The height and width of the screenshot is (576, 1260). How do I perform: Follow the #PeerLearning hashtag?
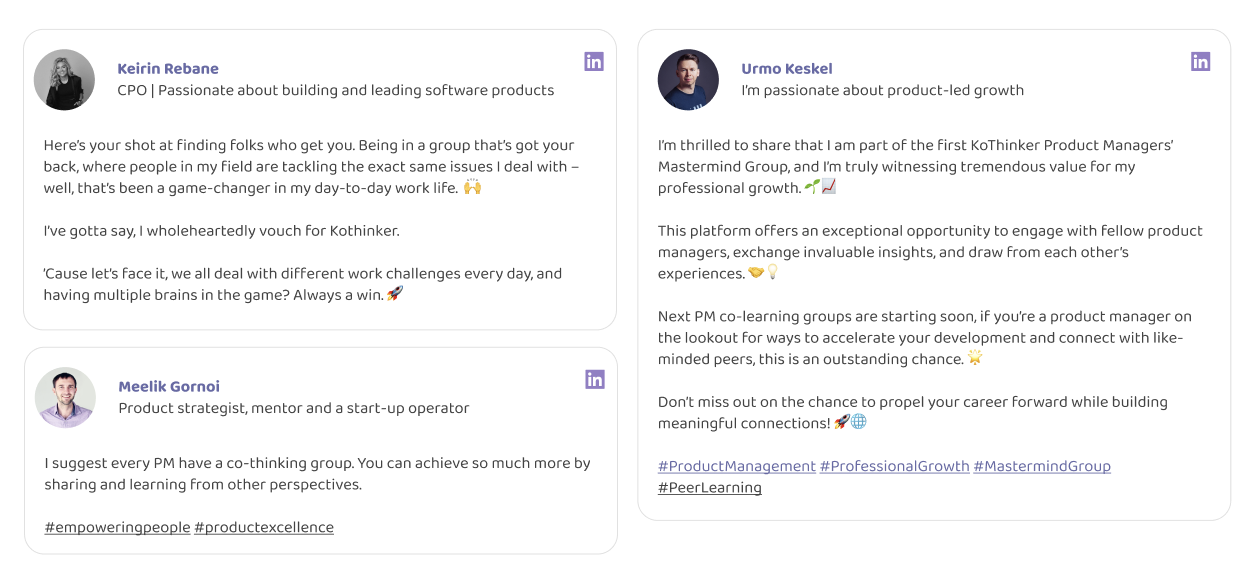pos(710,488)
